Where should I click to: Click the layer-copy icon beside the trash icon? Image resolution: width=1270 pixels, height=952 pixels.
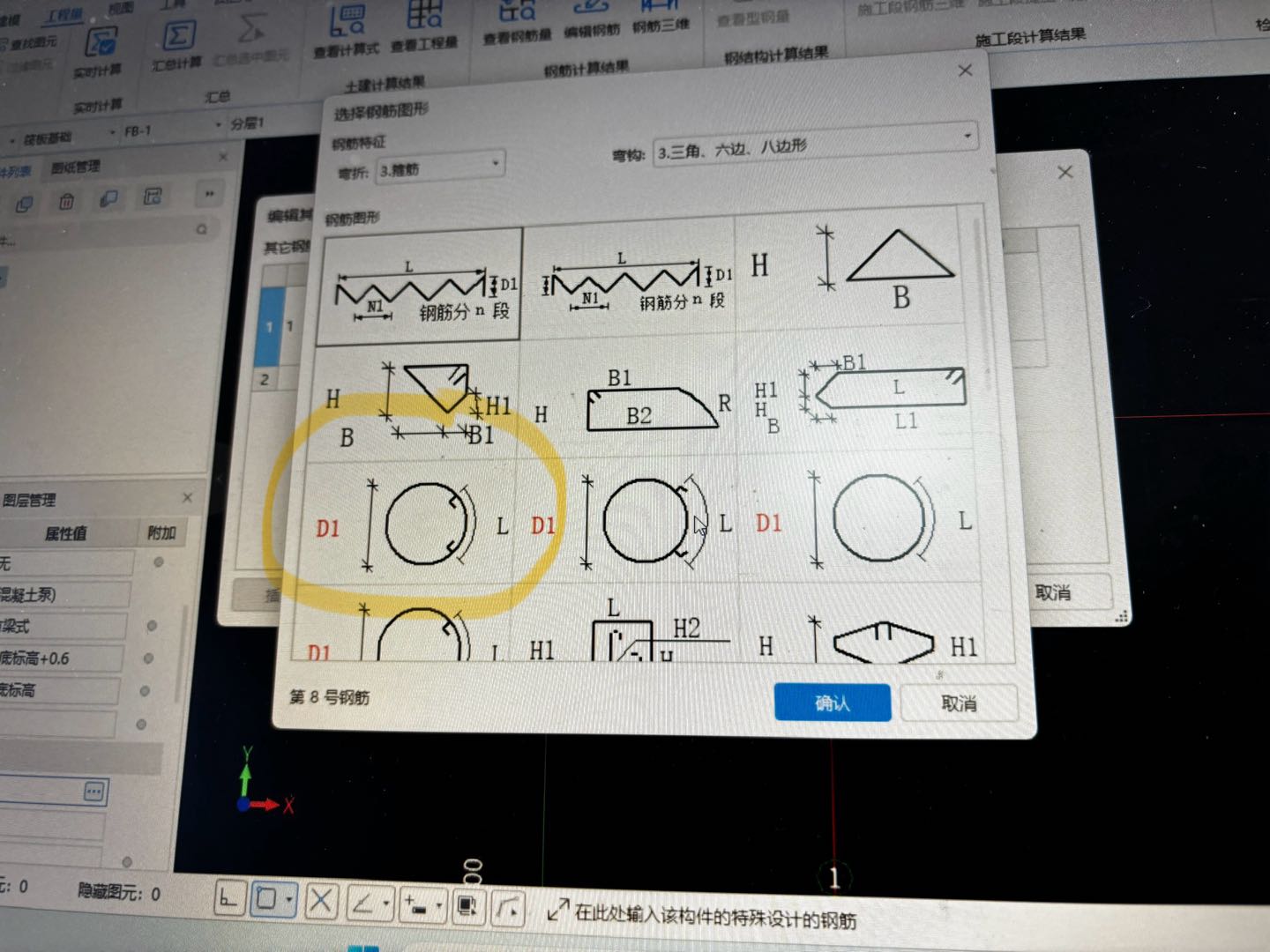108,199
